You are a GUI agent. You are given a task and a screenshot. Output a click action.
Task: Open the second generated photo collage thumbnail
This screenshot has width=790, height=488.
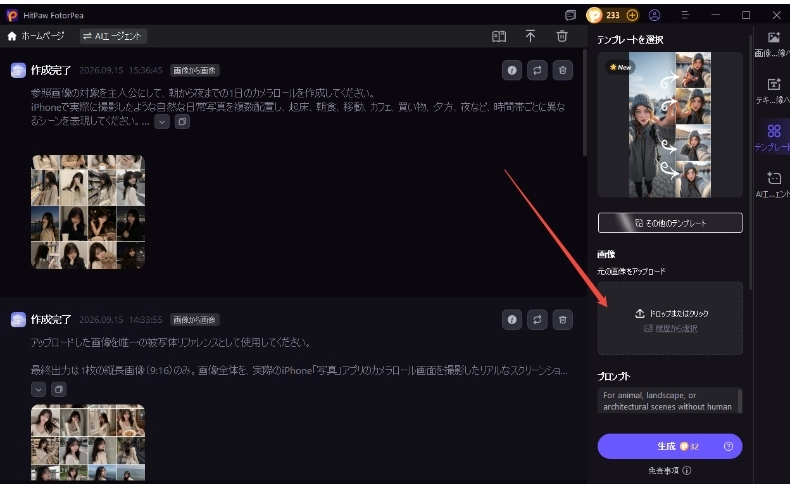point(88,442)
